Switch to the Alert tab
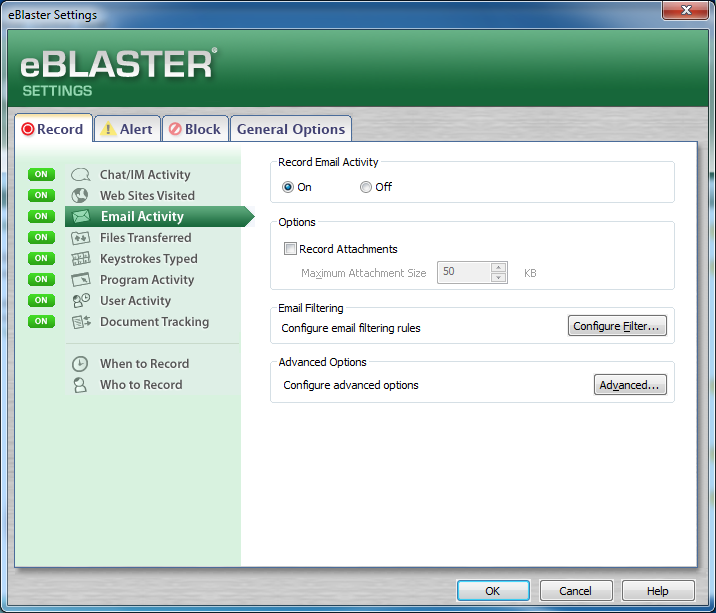Image resolution: width=716 pixels, height=613 pixels. 127,129
